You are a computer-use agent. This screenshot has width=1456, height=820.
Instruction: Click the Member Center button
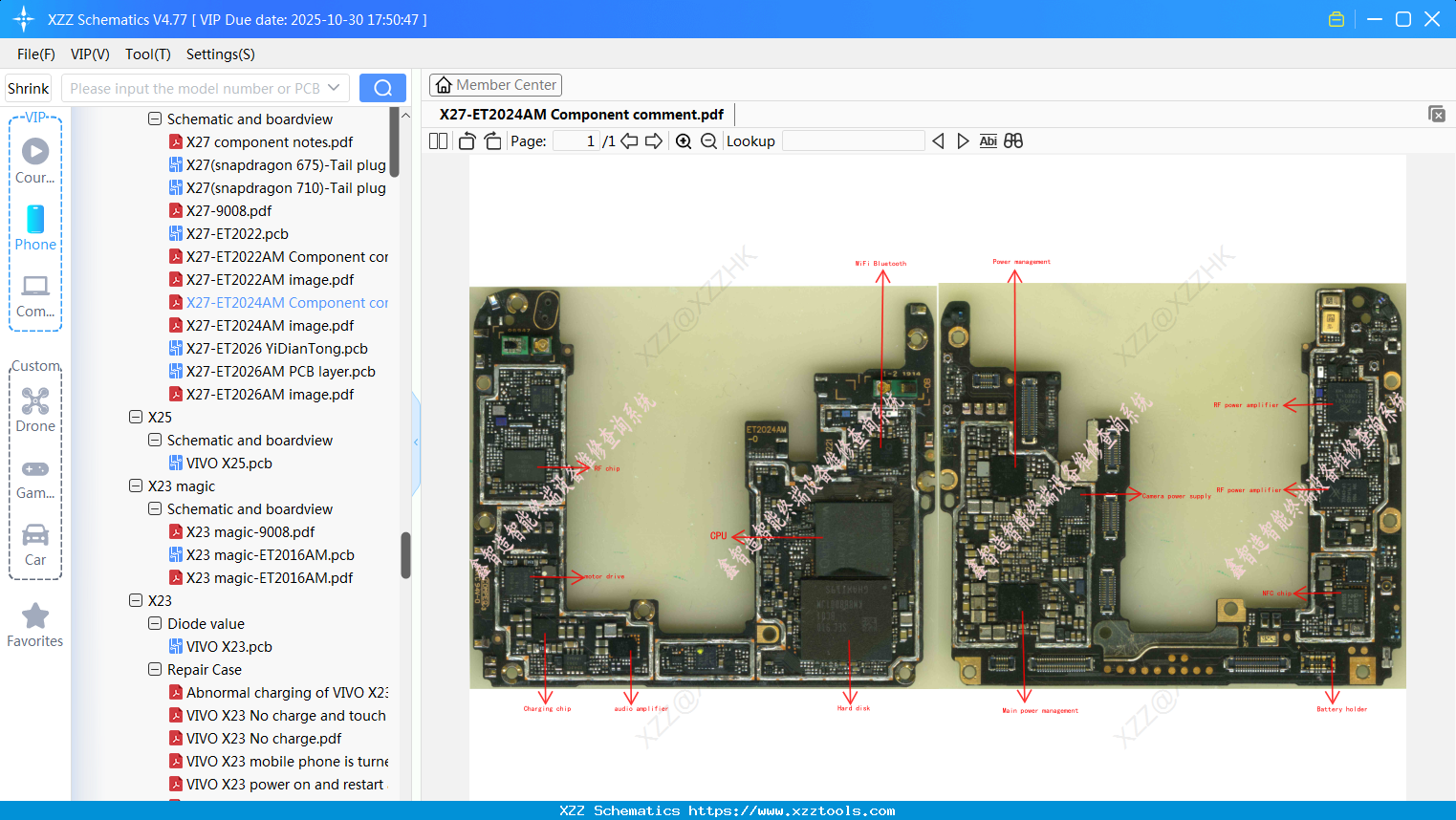[495, 84]
